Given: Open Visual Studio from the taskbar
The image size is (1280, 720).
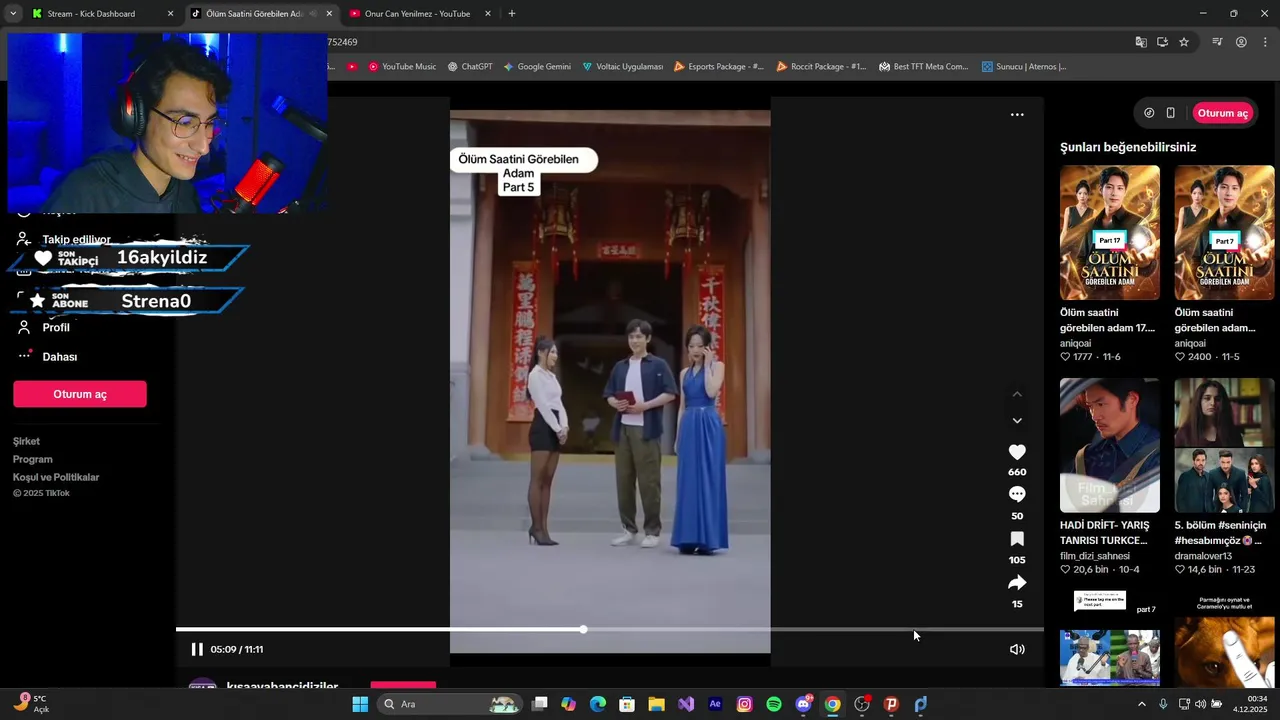Looking at the screenshot, I should 686,704.
